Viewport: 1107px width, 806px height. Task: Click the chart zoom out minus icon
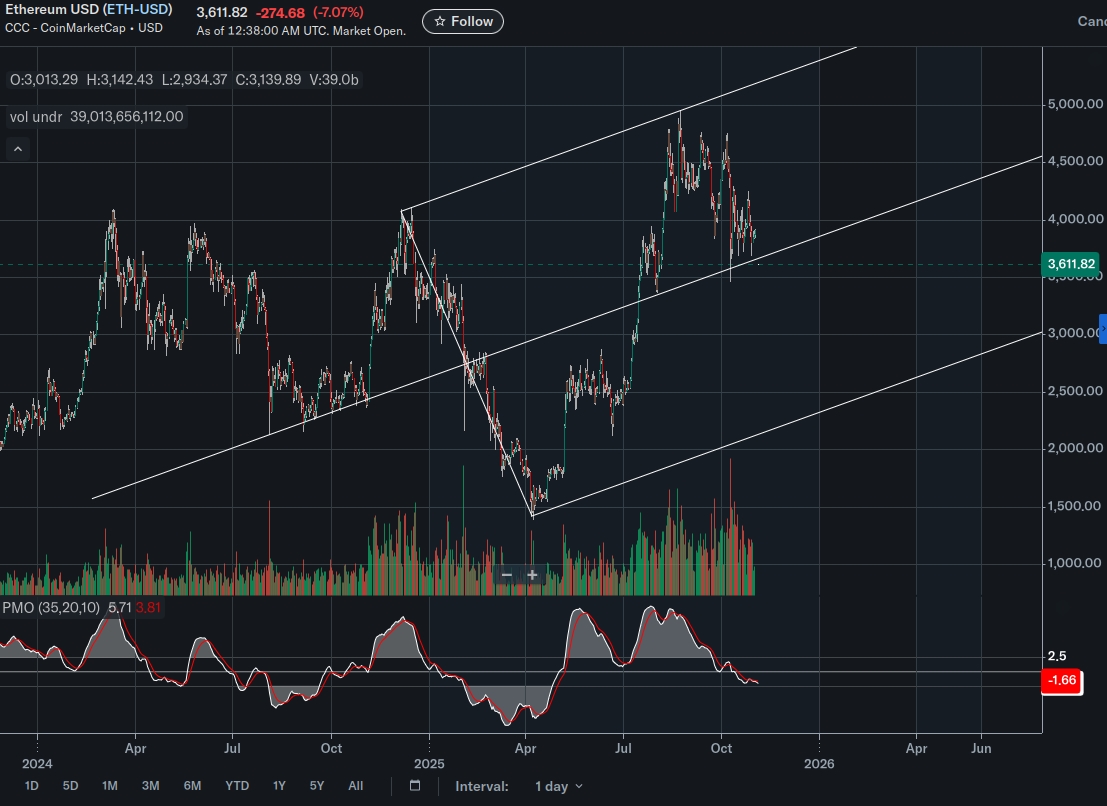click(x=507, y=575)
